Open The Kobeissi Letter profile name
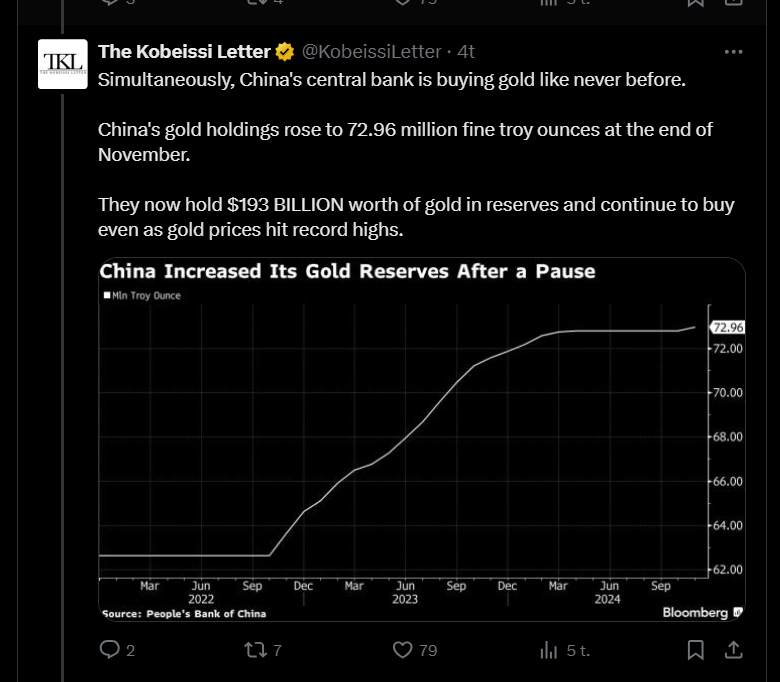 click(x=184, y=52)
